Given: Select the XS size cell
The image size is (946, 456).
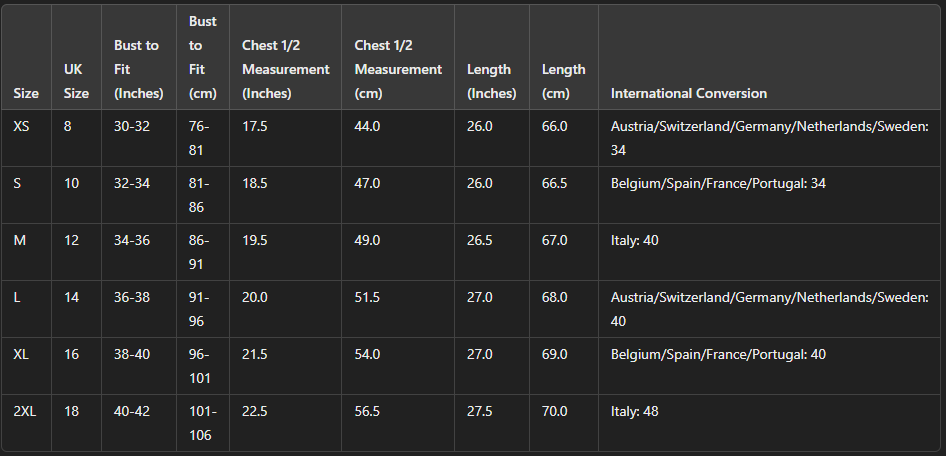Looking at the screenshot, I should coord(22,127).
